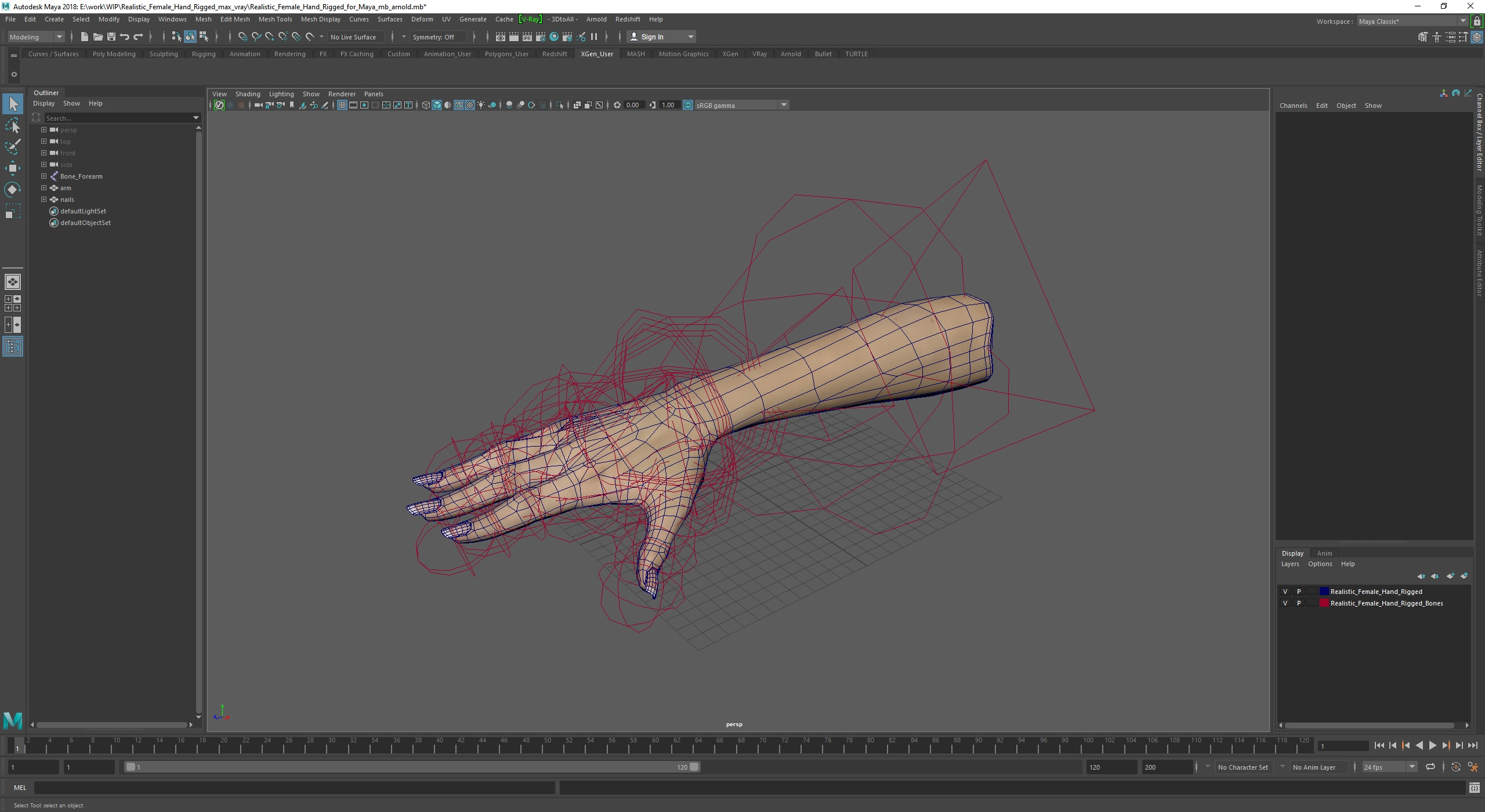
Task: Open Render Settings icon
Action: click(x=540, y=37)
